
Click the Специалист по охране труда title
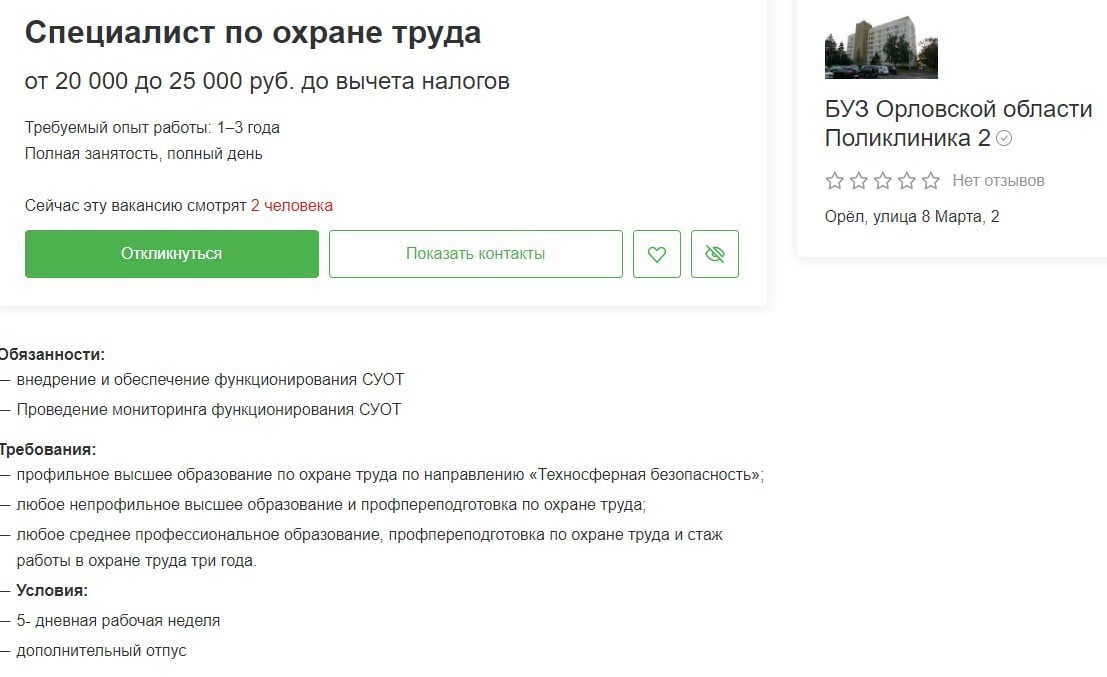[x=253, y=33]
